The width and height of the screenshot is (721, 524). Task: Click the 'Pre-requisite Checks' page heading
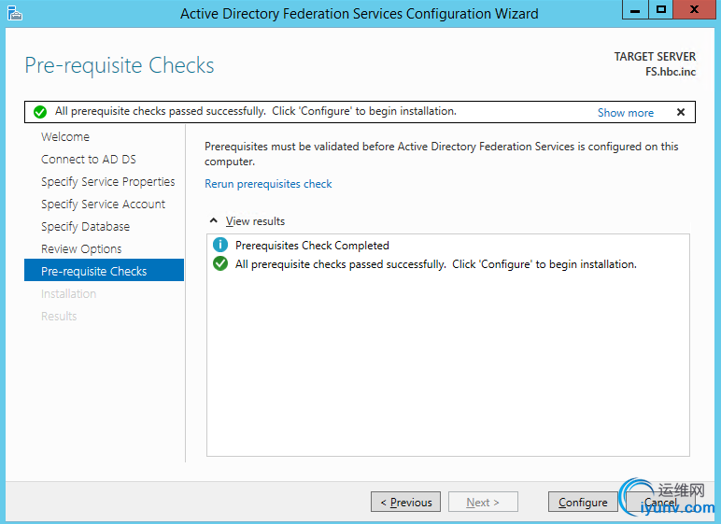tap(120, 66)
